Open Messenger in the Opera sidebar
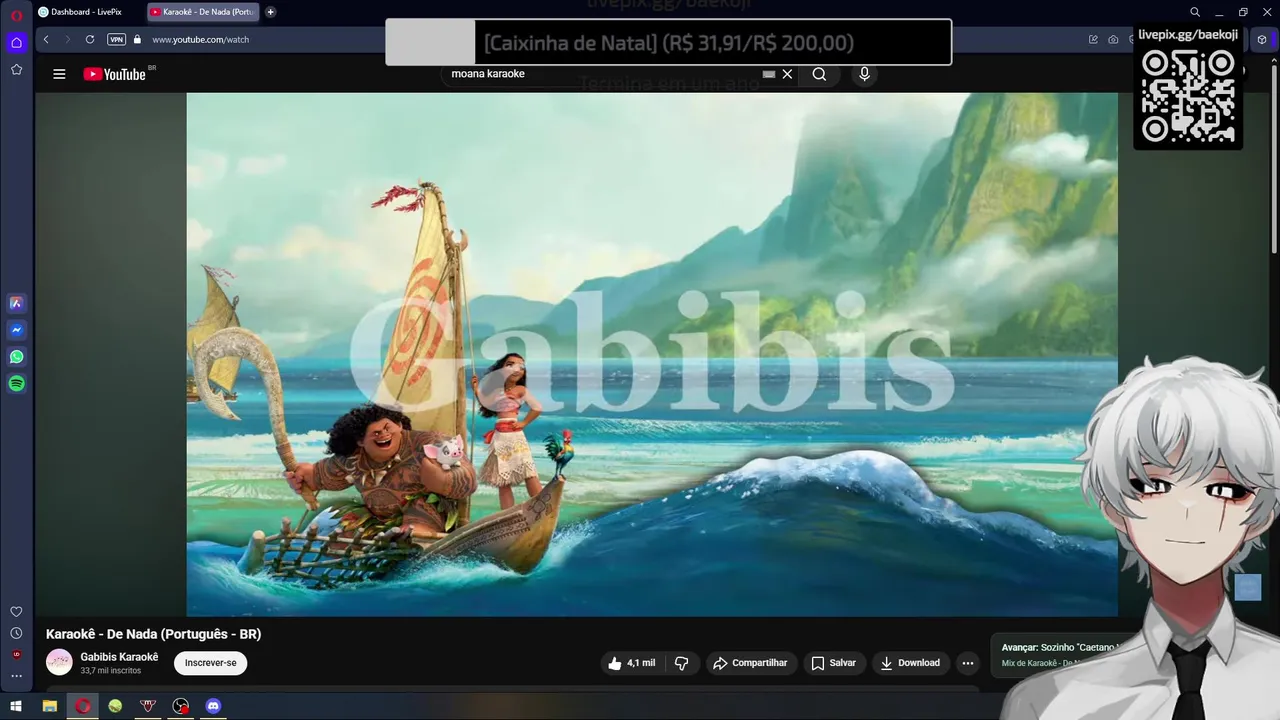The image size is (1280, 720). (16, 330)
